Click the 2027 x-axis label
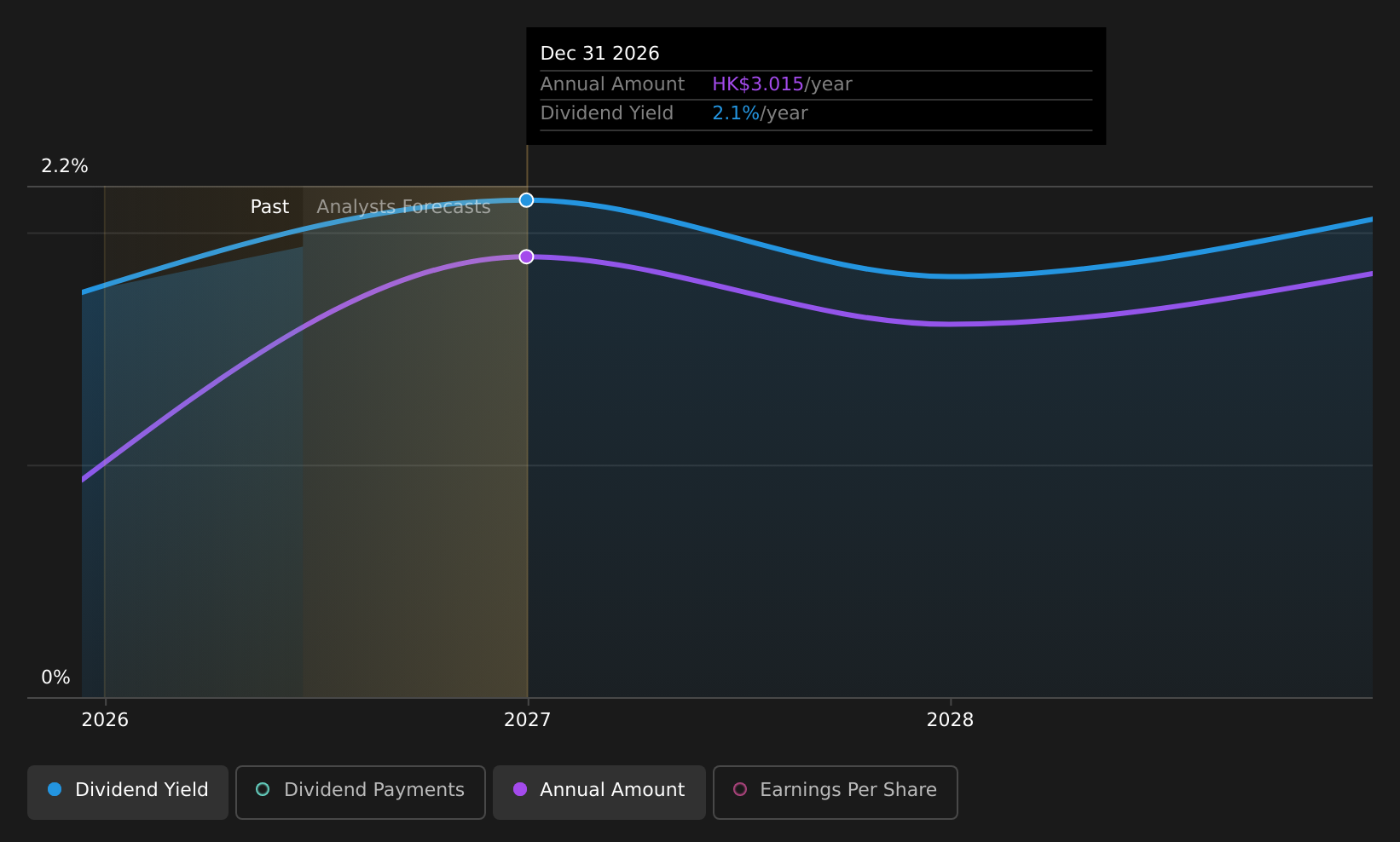The image size is (1400, 842). [528, 720]
